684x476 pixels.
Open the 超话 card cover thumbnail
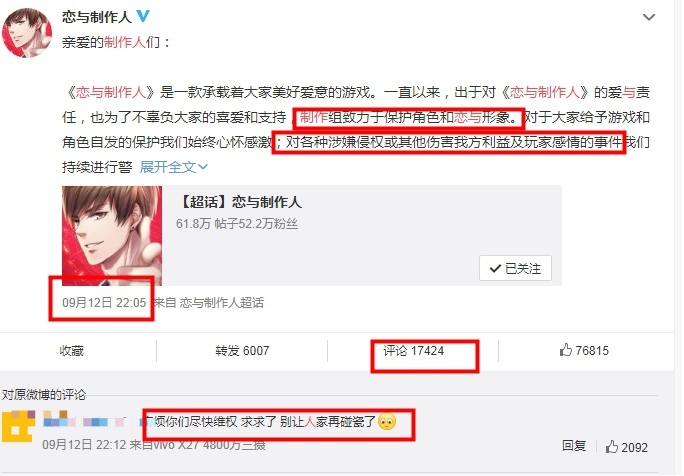(112, 236)
